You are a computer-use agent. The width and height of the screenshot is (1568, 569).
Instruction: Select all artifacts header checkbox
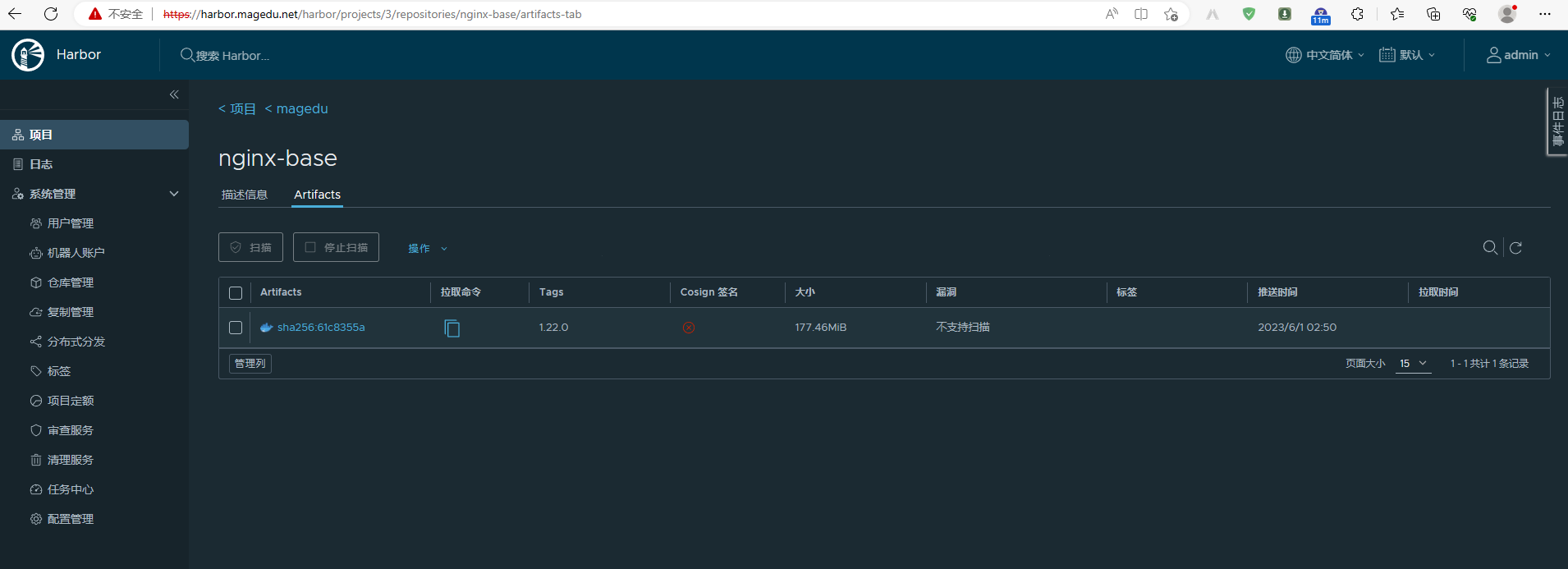point(236,293)
